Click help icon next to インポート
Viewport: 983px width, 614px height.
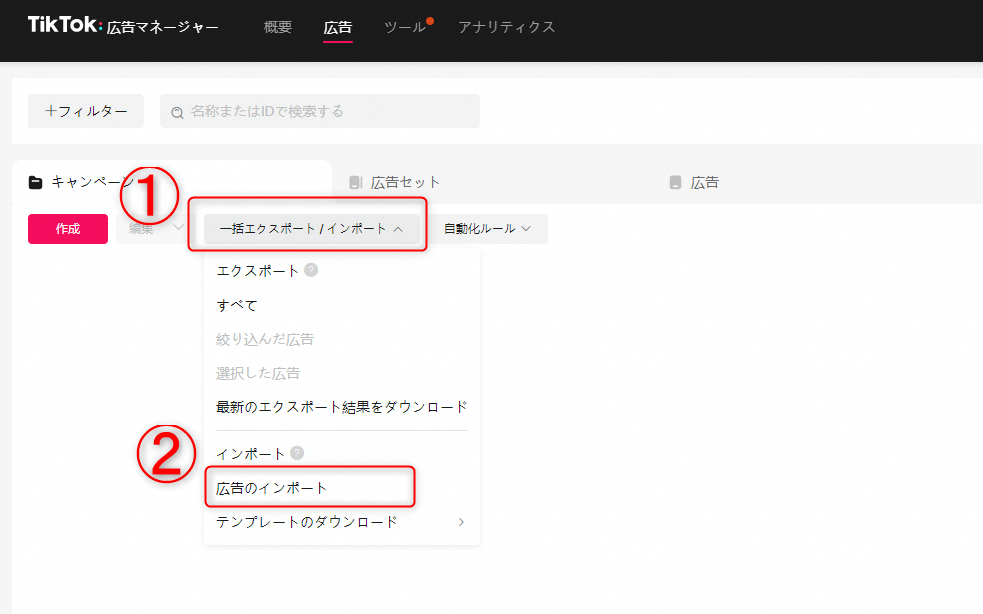tap(297, 454)
